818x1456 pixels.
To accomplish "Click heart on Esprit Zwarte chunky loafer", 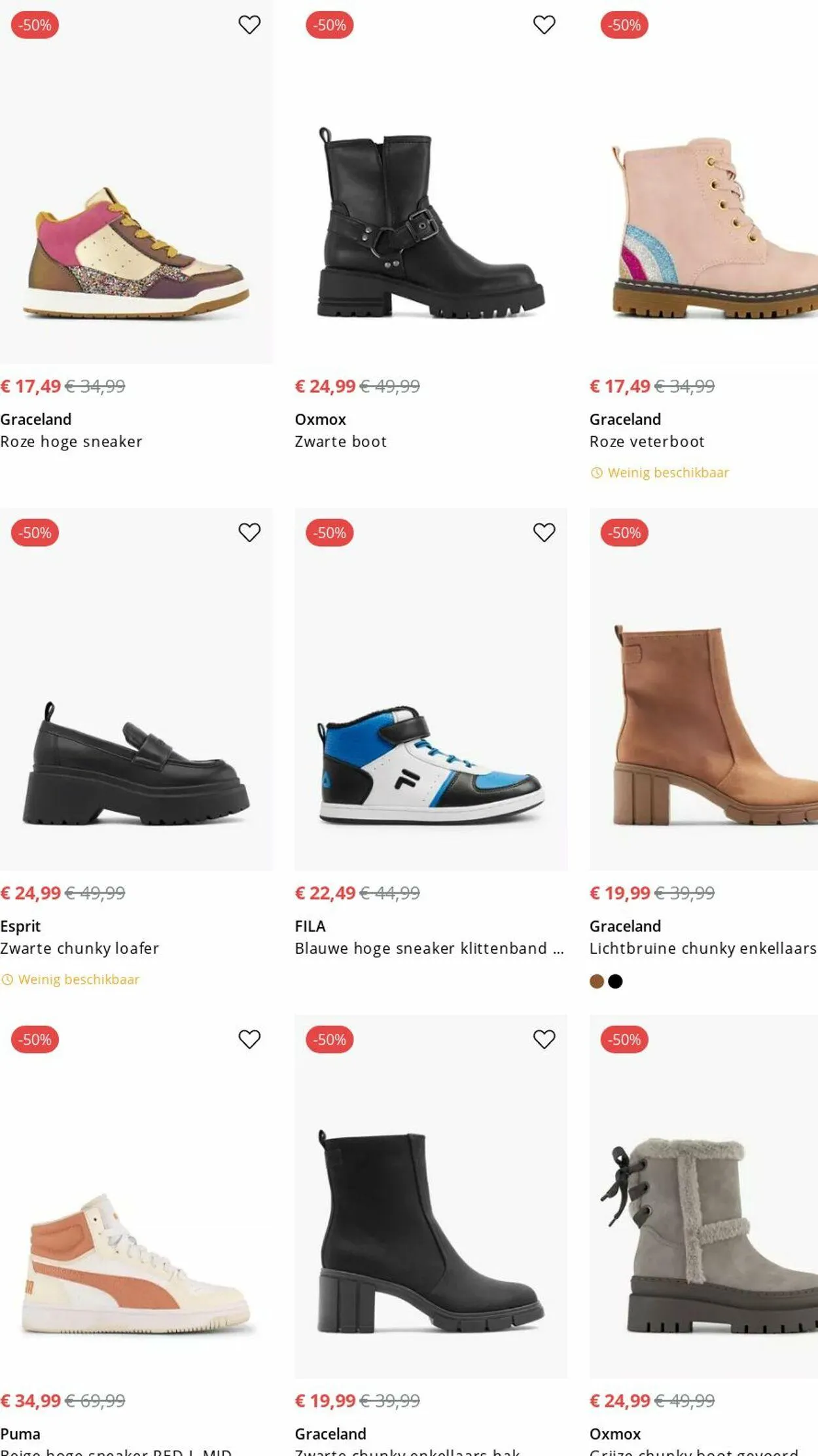I will coord(249,532).
